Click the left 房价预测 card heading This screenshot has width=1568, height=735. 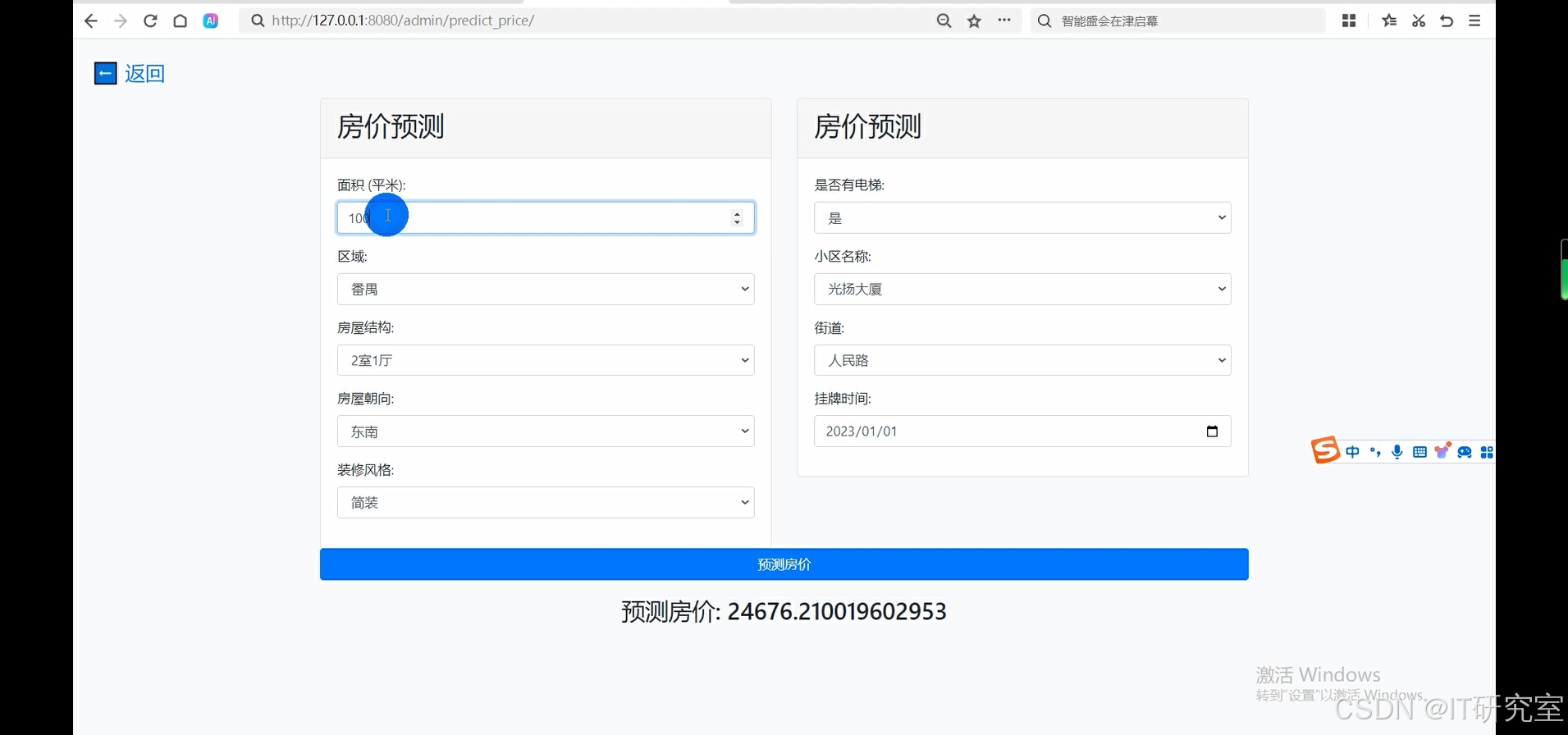tap(391, 127)
